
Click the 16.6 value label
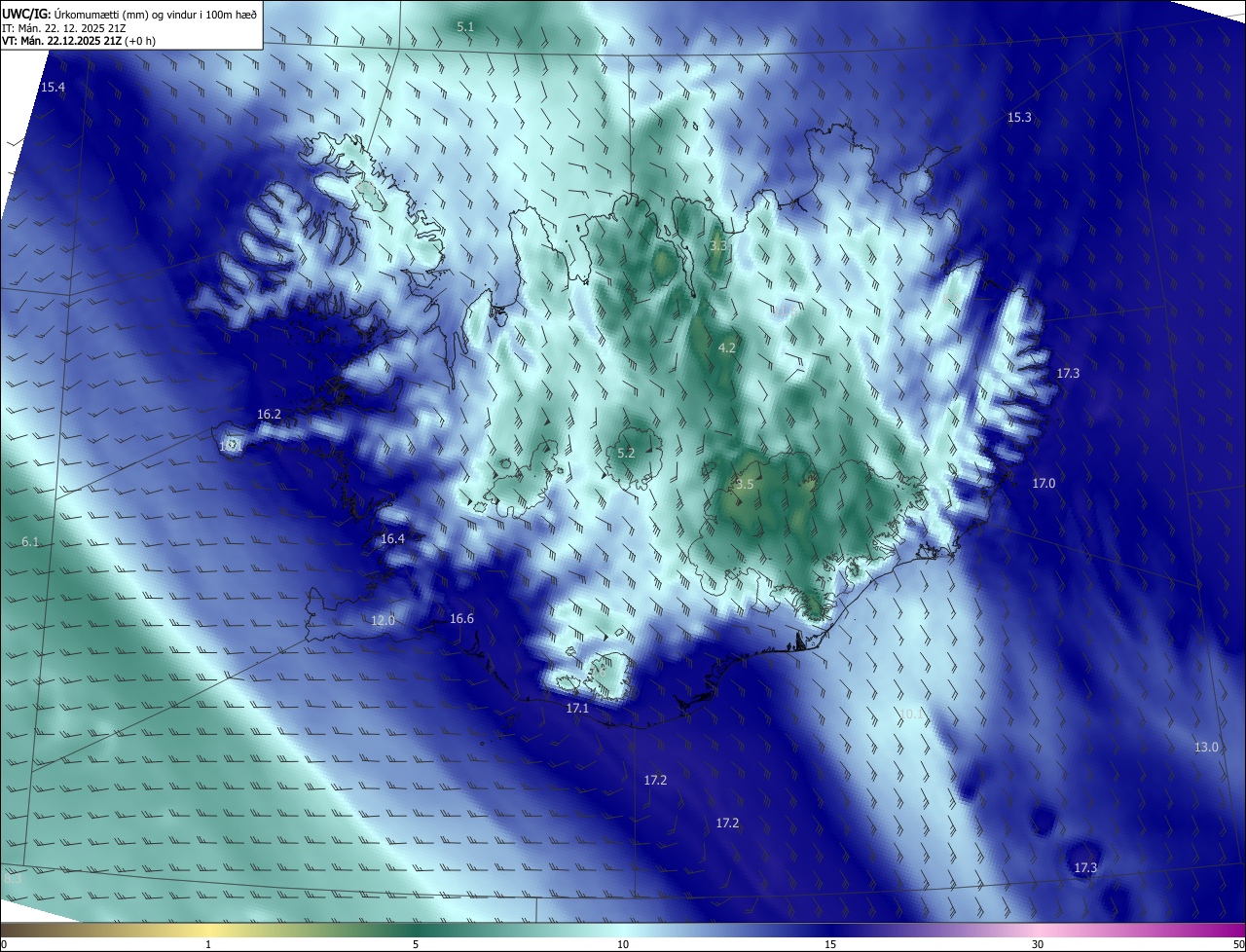point(461,619)
